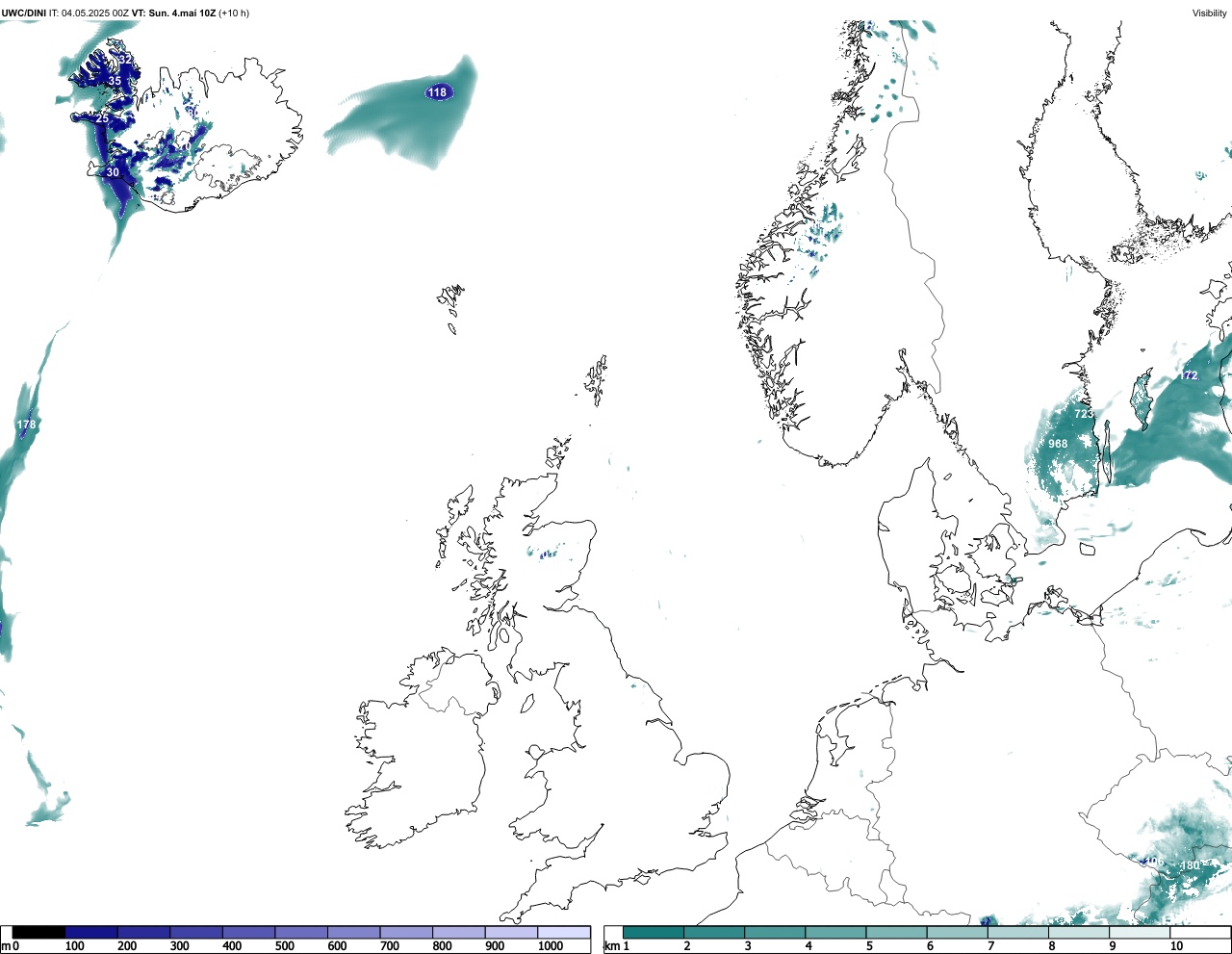The height and width of the screenshot is (954, 1232).
Task: Click the dark teal 1–2 km legend swatch
Action: click(654, 932)
